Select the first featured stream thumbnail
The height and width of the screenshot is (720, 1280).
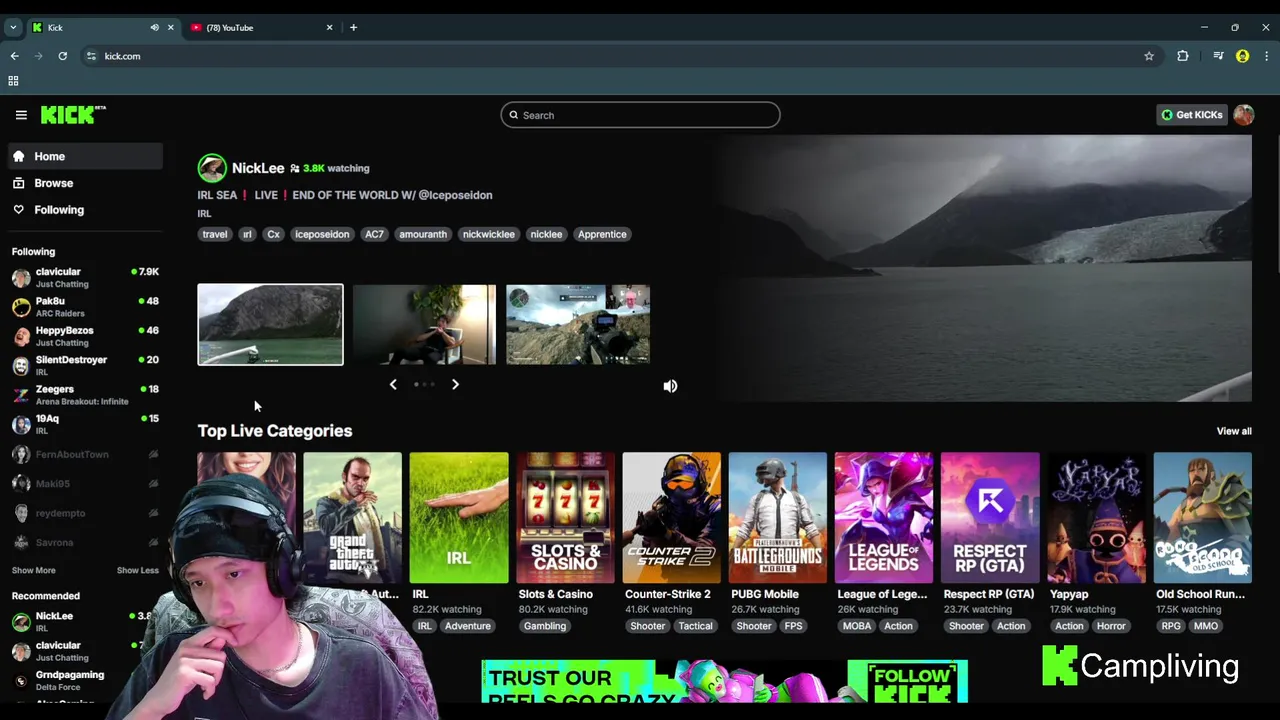pyautogui.click(x=270, y=325)
